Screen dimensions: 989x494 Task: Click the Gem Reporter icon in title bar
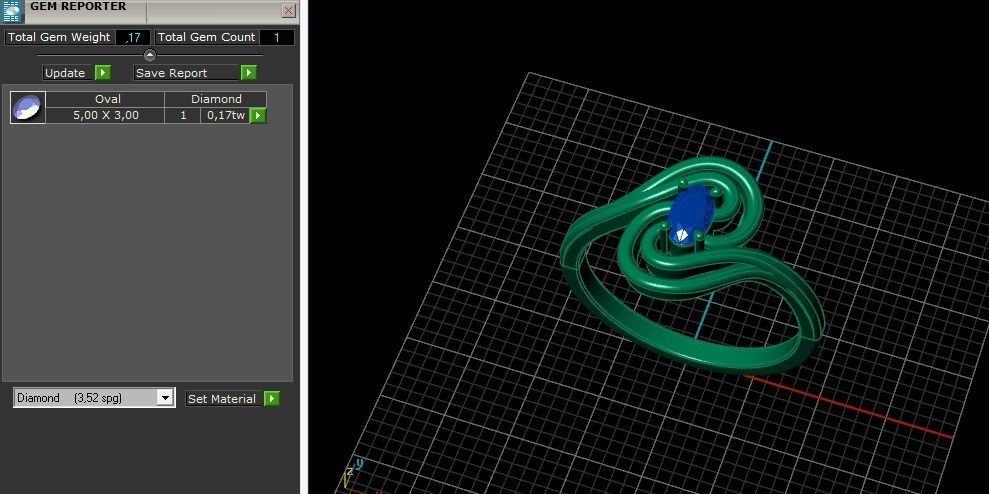pos(11,11)
